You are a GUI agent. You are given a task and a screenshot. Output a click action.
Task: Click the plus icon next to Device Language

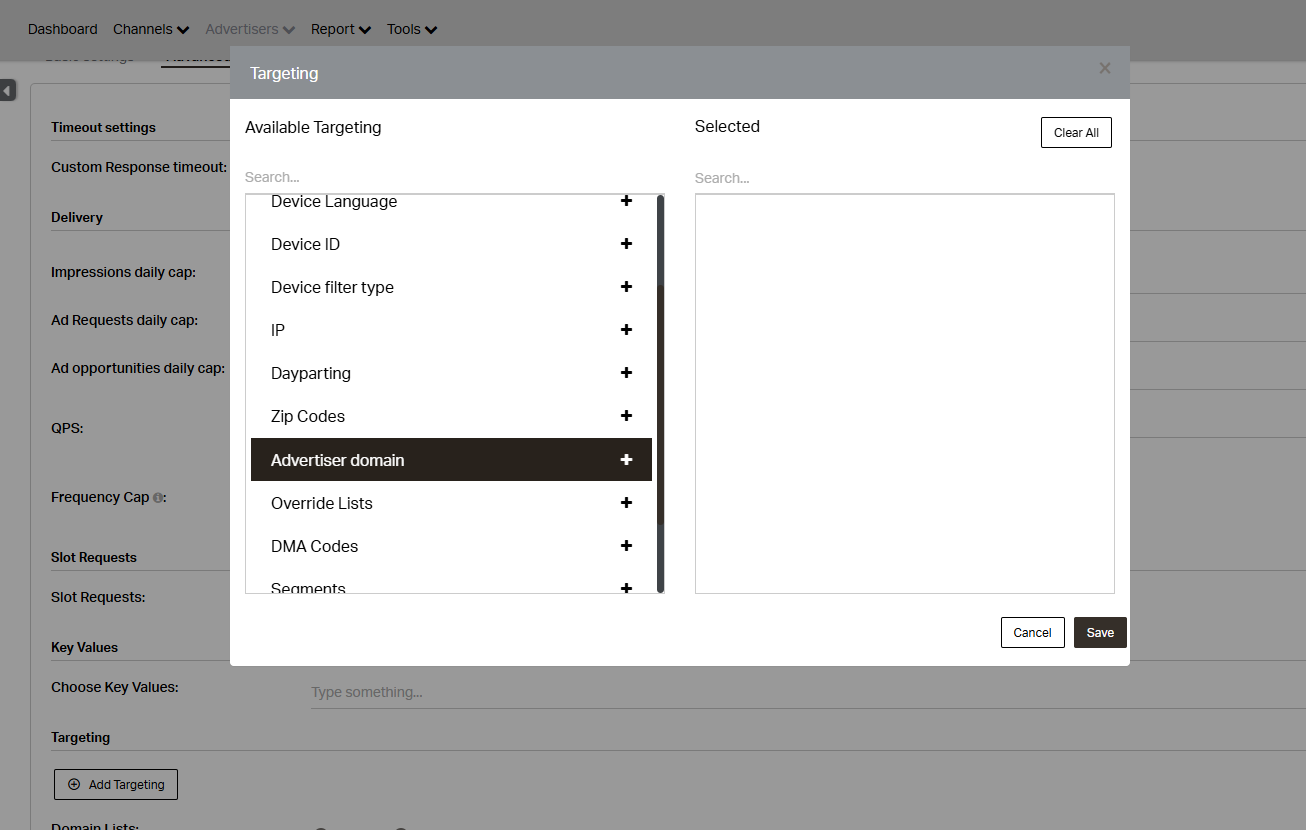point(626,201)
